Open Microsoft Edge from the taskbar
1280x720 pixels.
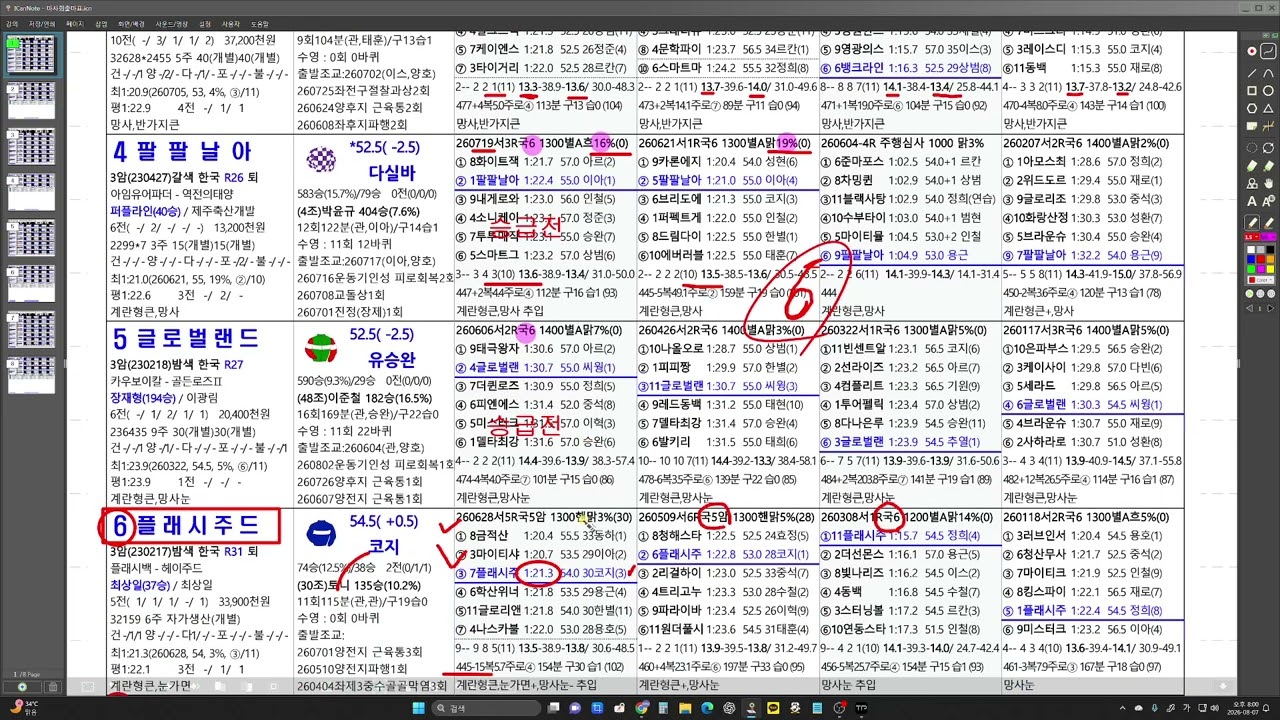coord(707,708)
